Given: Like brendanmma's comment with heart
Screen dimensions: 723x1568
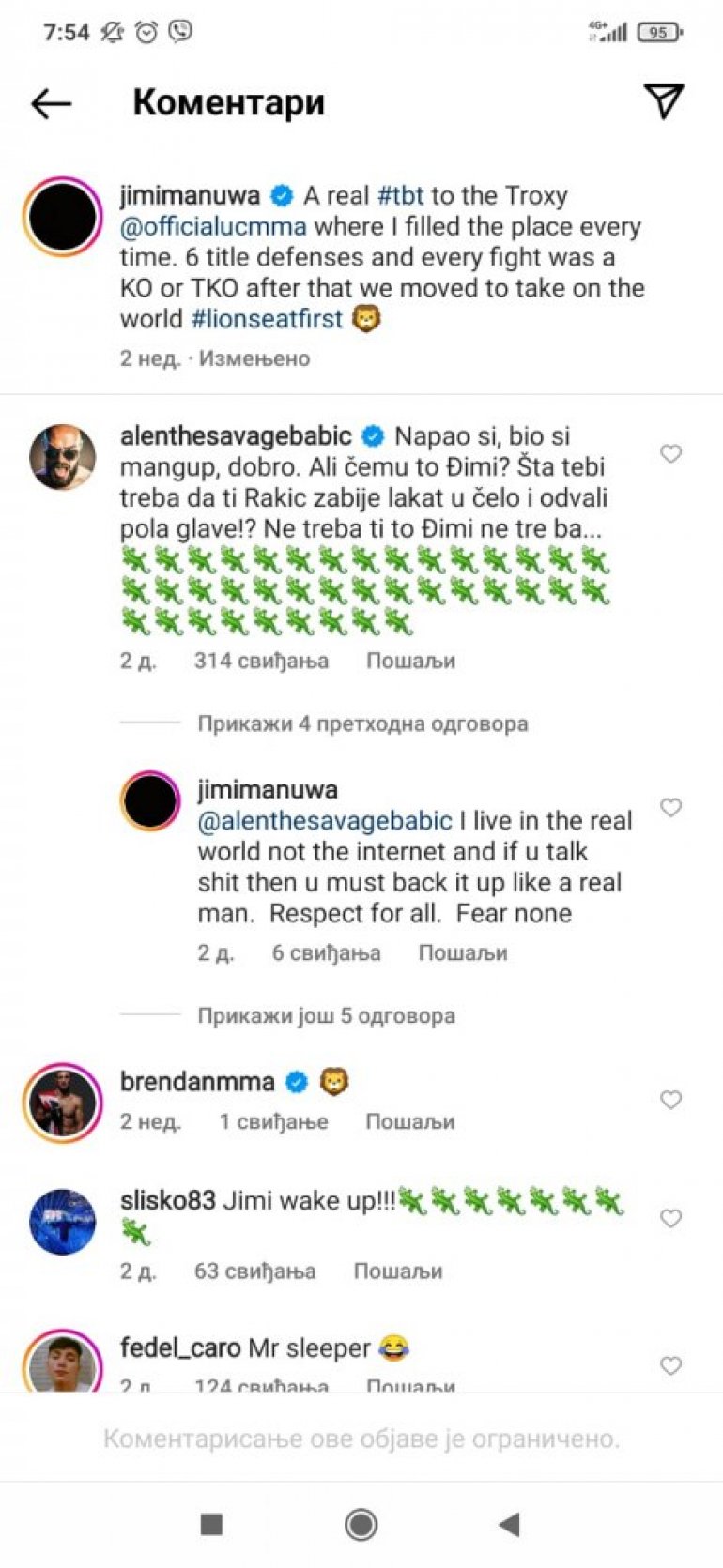Looking at the screenshot, I should pyautogui.click(x=670, y=1100).
